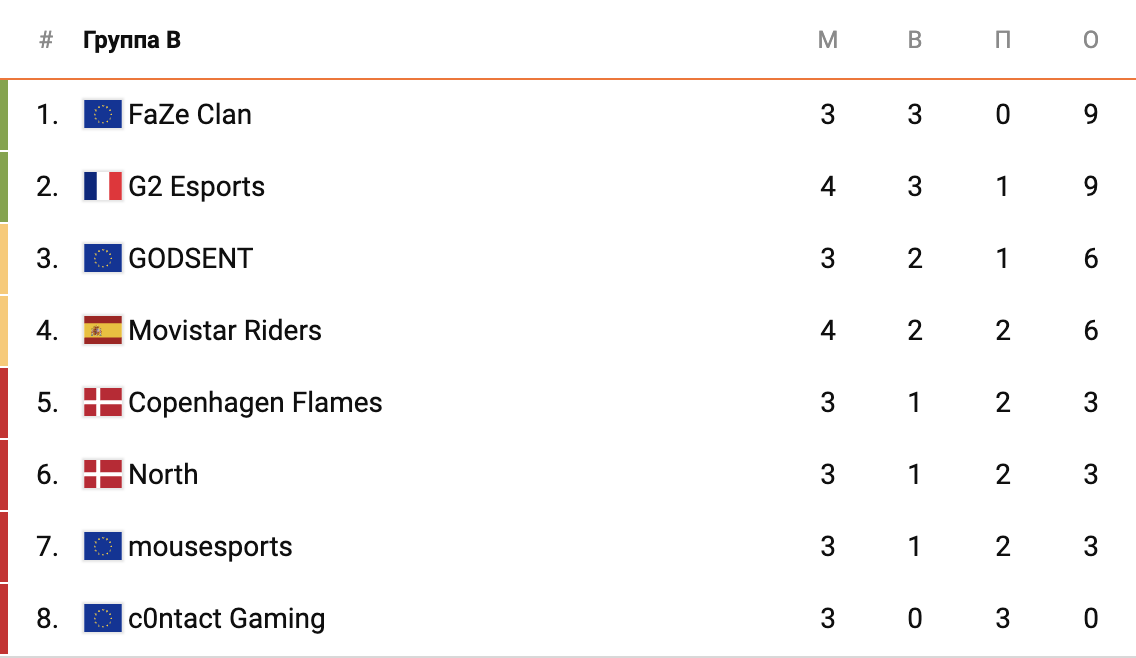This screenshot has width=1136, height=658.
Task: Click the EU flag beside GODSENT
Action: click(x=102, y=258)
